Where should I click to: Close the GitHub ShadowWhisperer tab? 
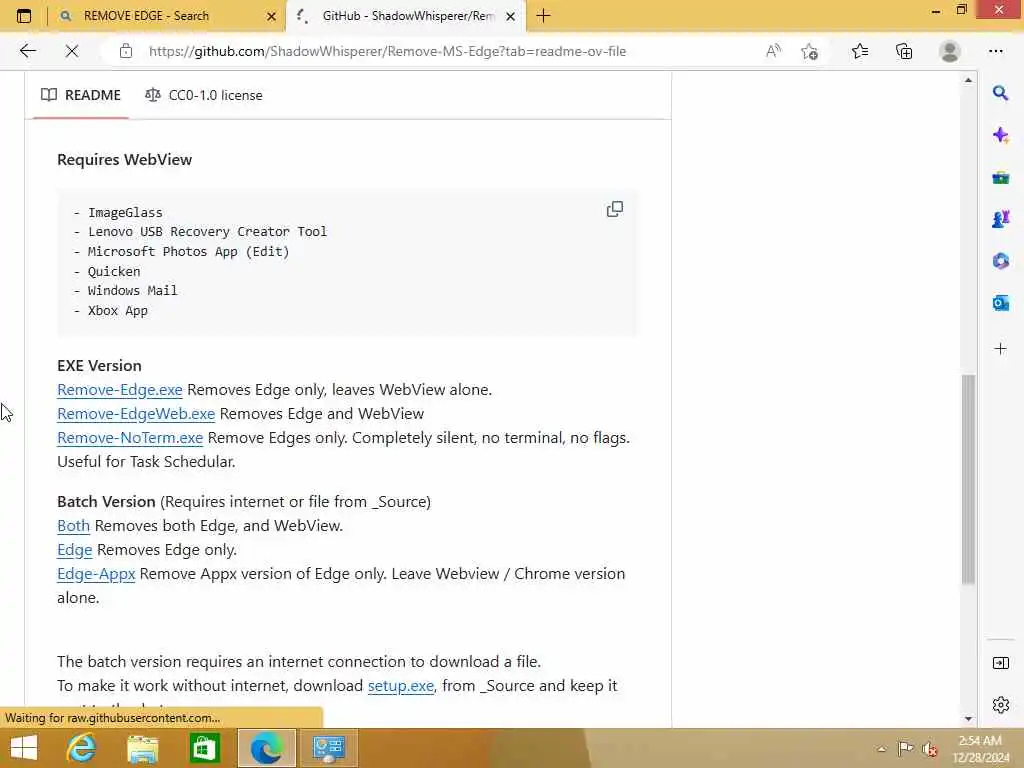tap(511, 16)
